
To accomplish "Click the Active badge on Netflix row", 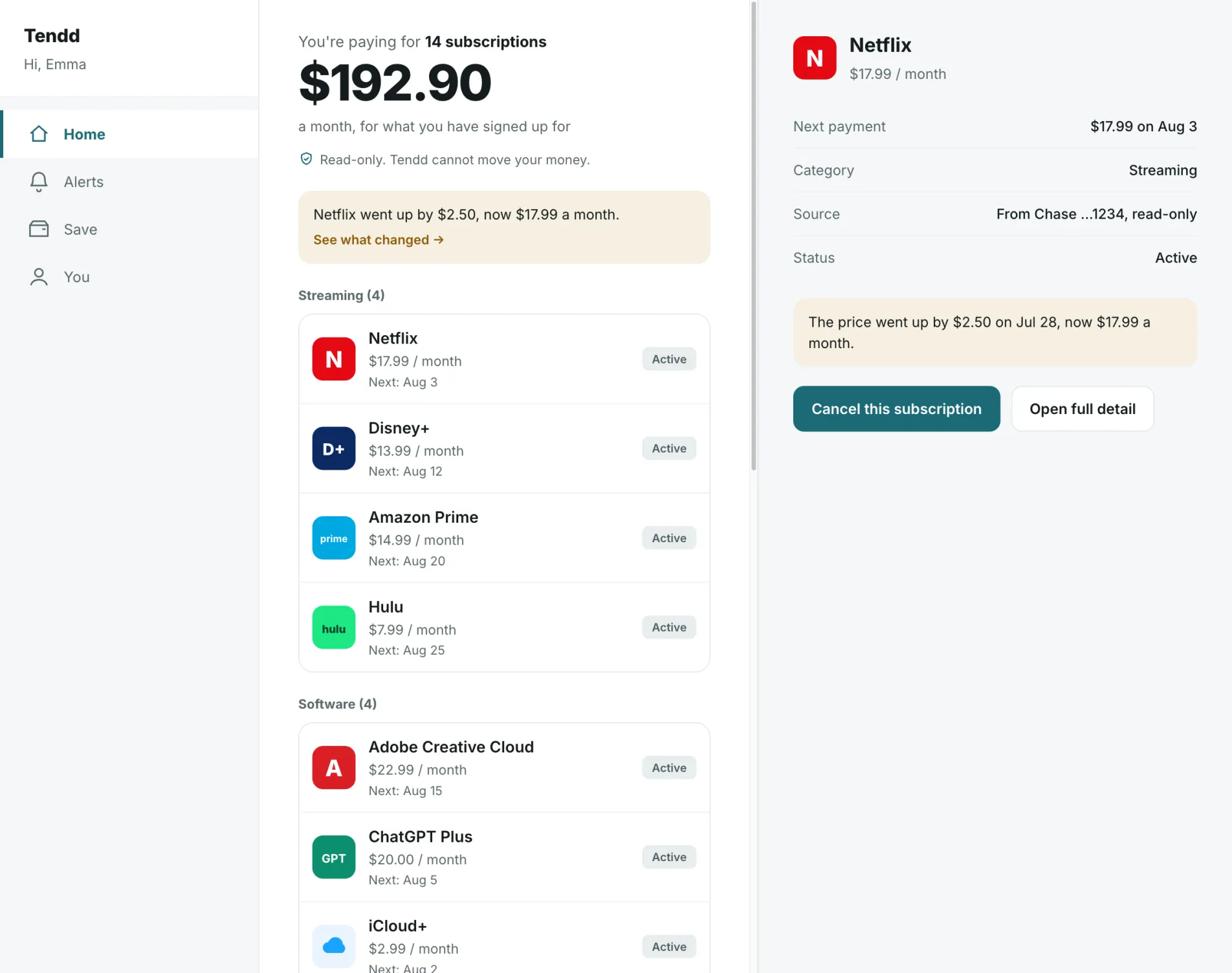I will click(669, 359).
